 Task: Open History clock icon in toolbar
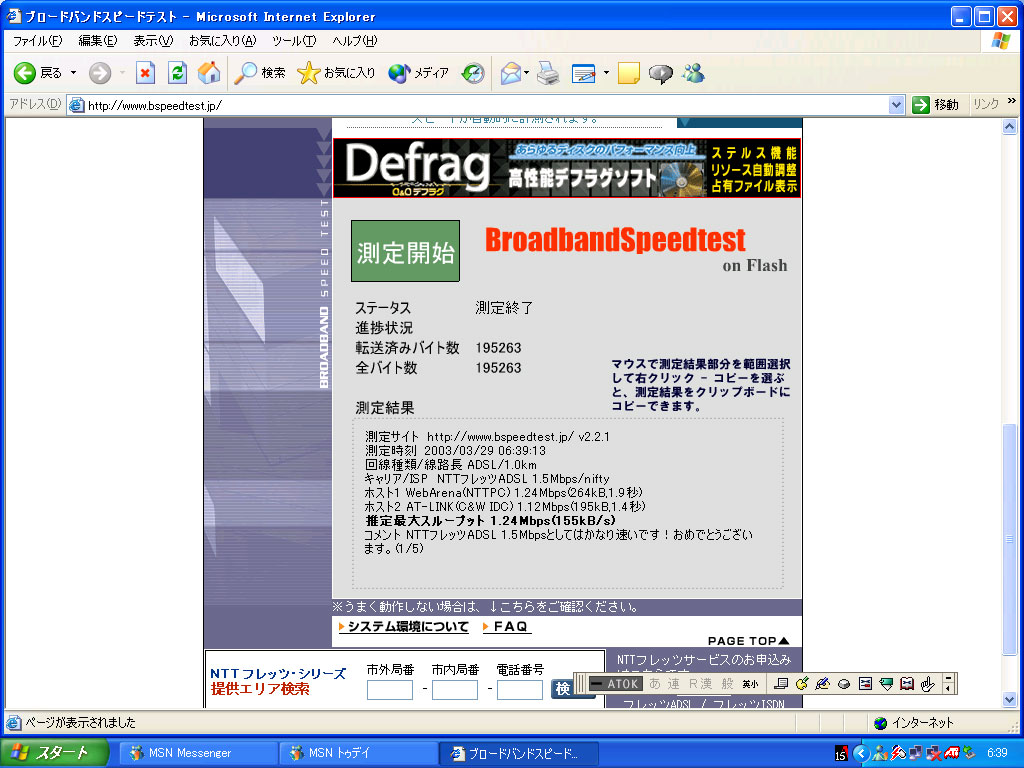point(473,72)
